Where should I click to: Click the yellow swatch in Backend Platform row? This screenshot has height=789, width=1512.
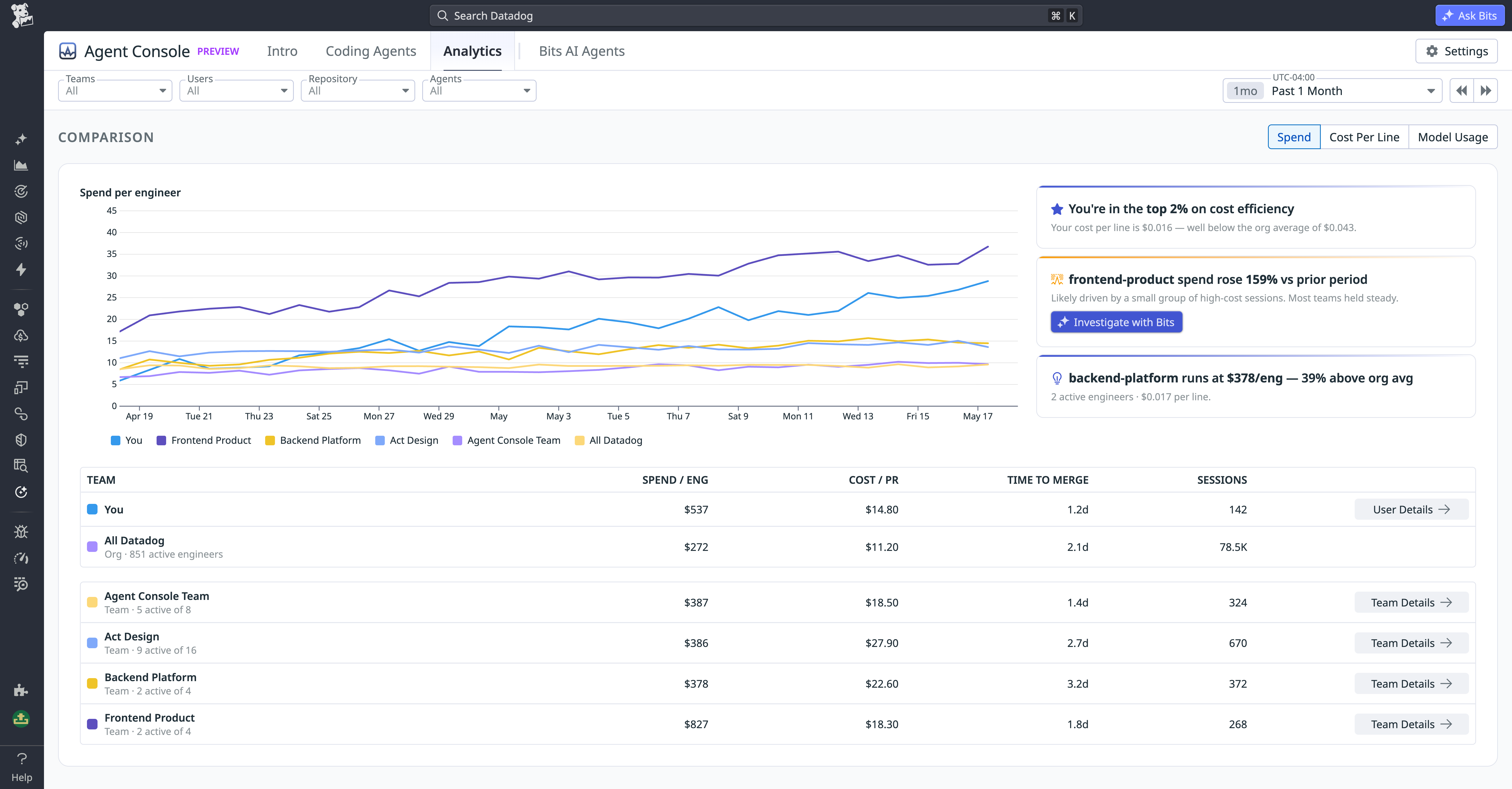92,683
